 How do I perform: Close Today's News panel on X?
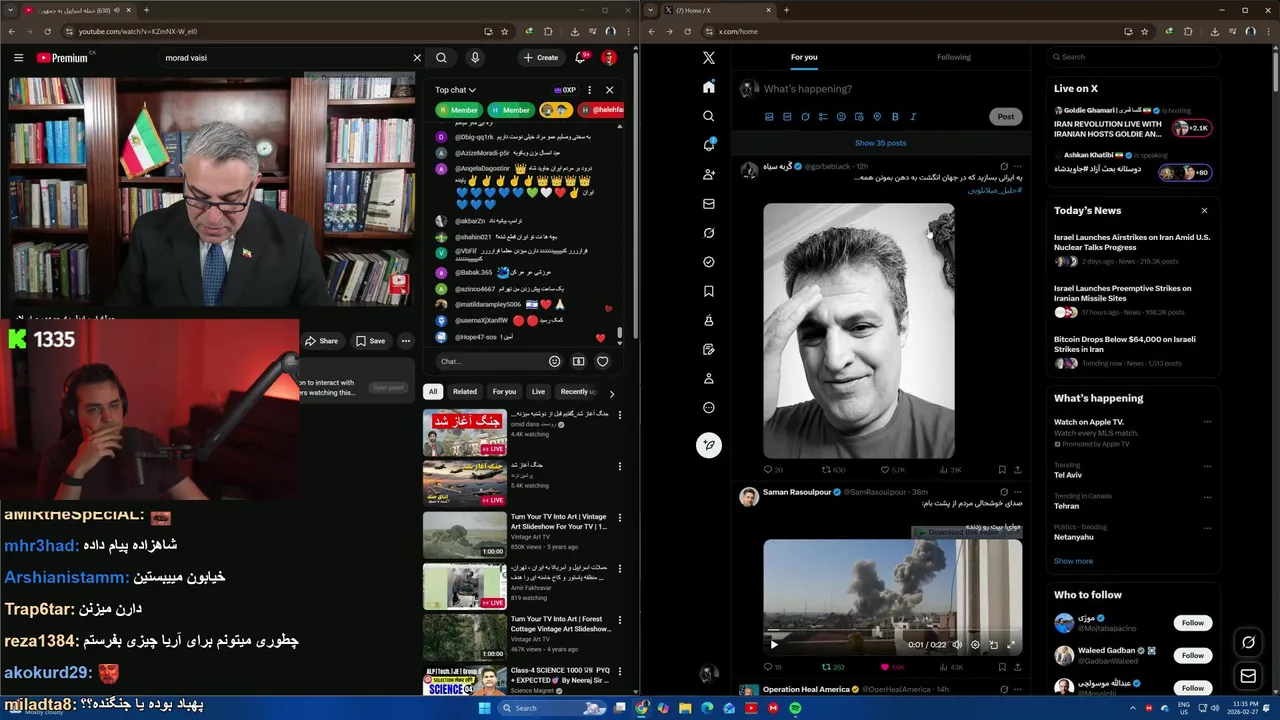[1204, 211]
